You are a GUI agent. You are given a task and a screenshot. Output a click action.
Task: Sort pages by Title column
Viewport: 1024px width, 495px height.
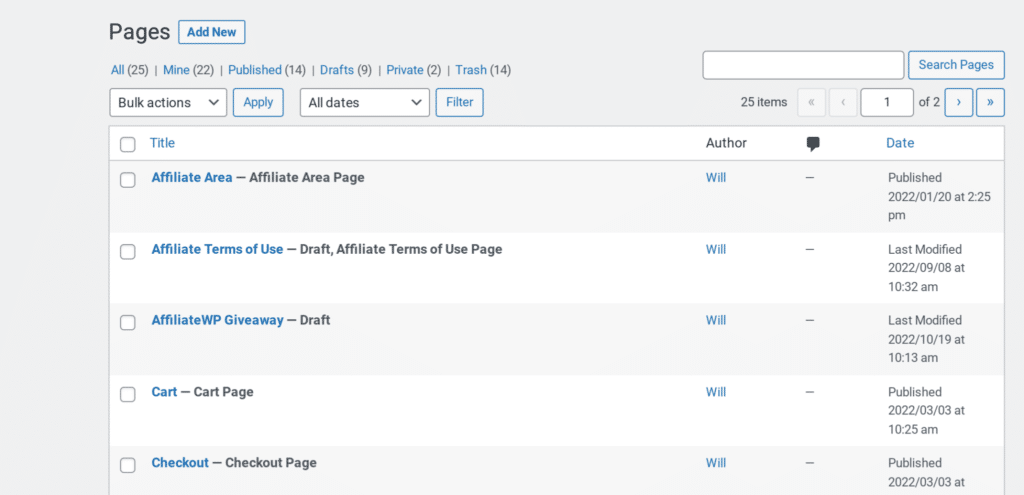click(163, 143)
